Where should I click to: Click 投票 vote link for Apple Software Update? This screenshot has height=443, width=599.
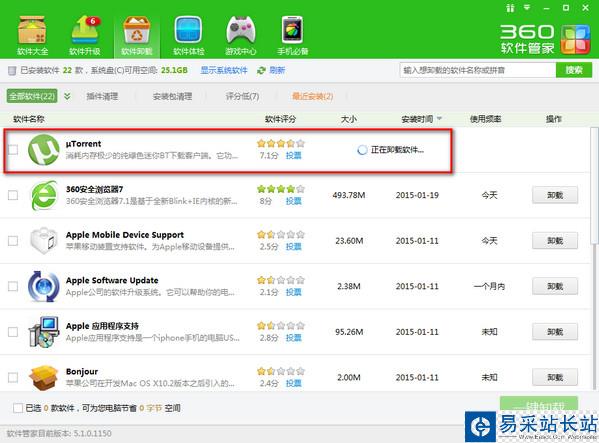pyautogui.click(x=293, y=292)
